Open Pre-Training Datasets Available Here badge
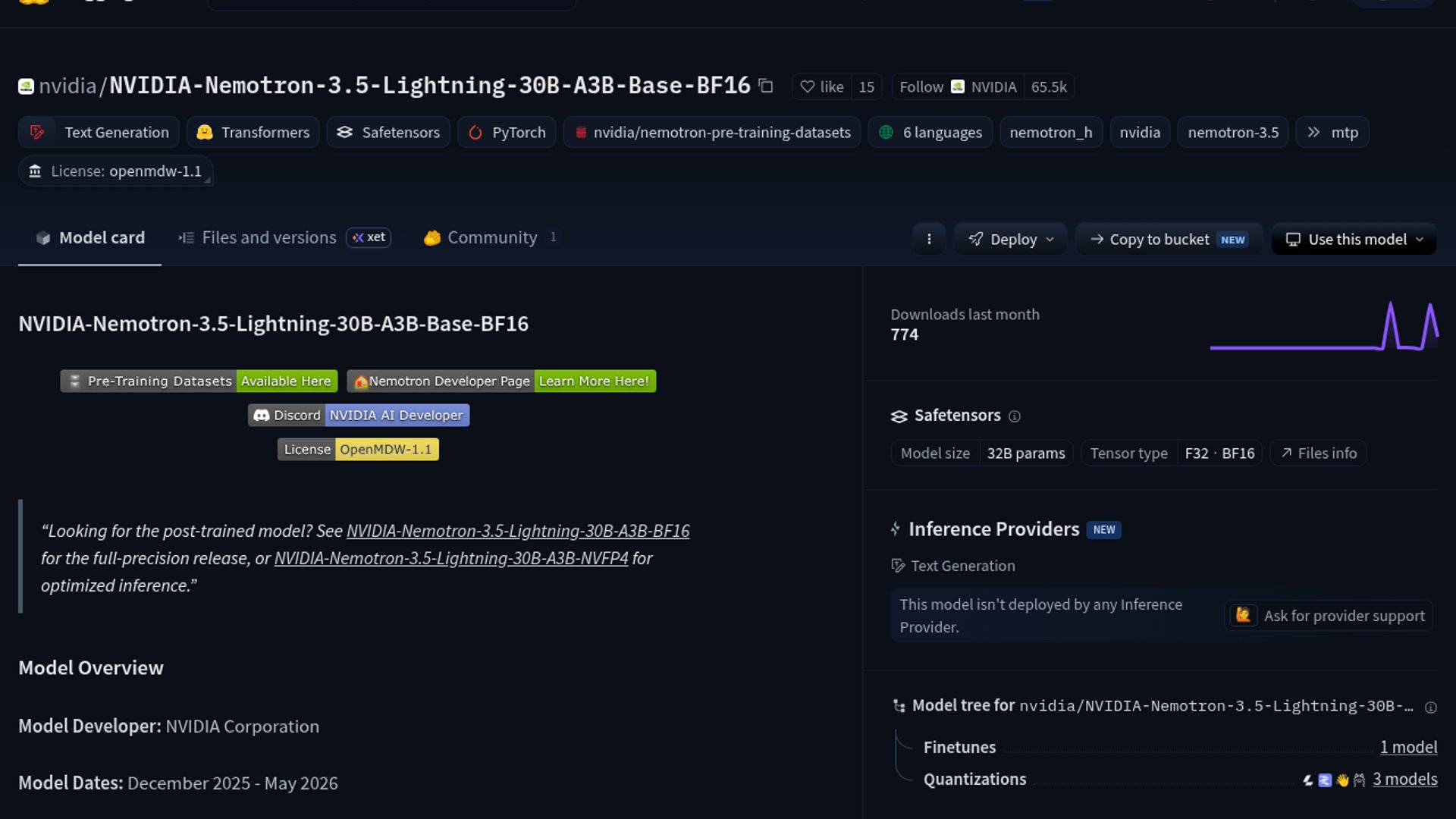 pos(199,381)
